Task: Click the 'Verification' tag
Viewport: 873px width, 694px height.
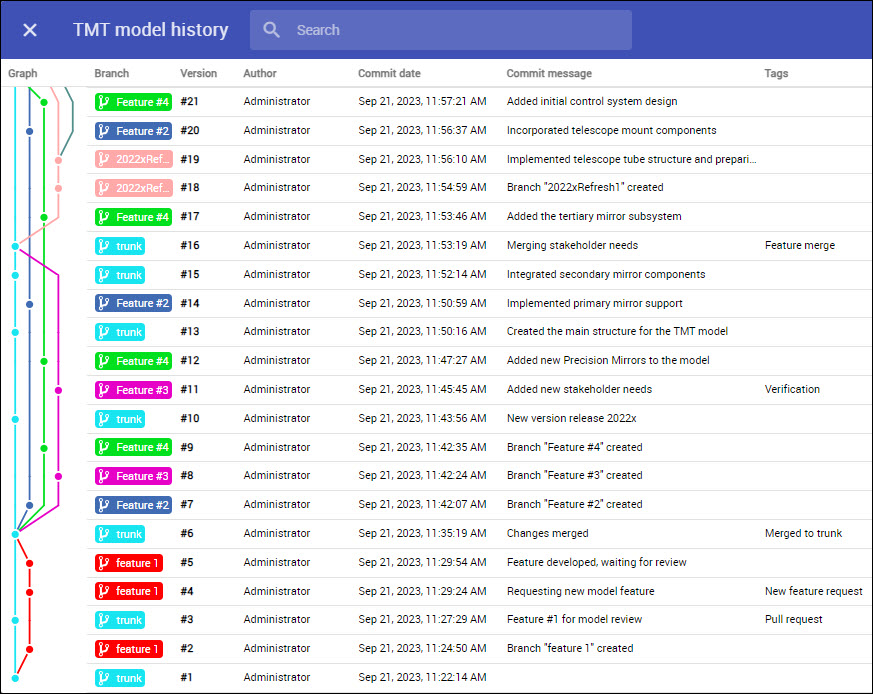Action: (792, 389)
